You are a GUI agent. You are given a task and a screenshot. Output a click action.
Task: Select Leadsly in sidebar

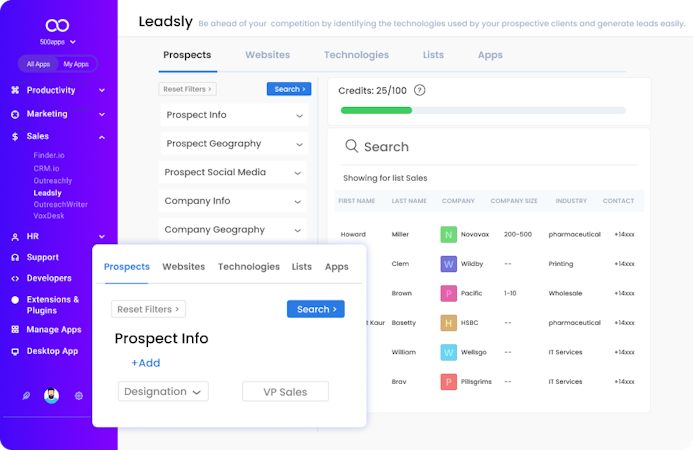click(47, 193)
